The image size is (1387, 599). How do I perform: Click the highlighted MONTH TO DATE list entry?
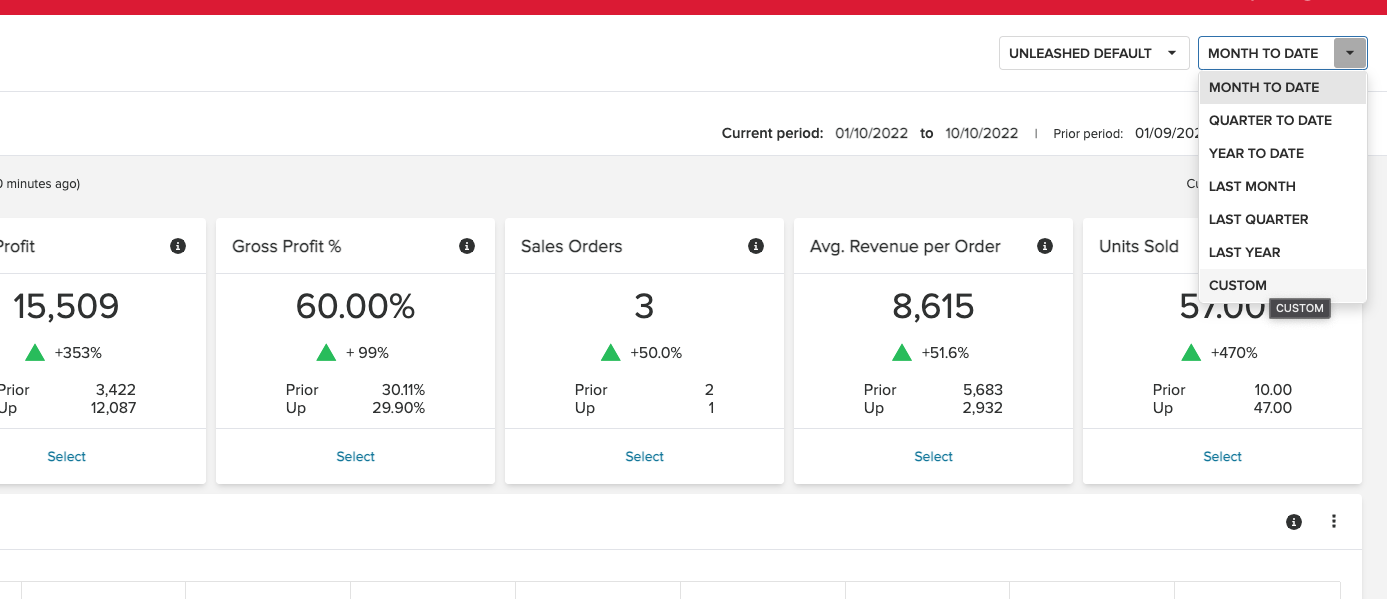(1263, 87)
